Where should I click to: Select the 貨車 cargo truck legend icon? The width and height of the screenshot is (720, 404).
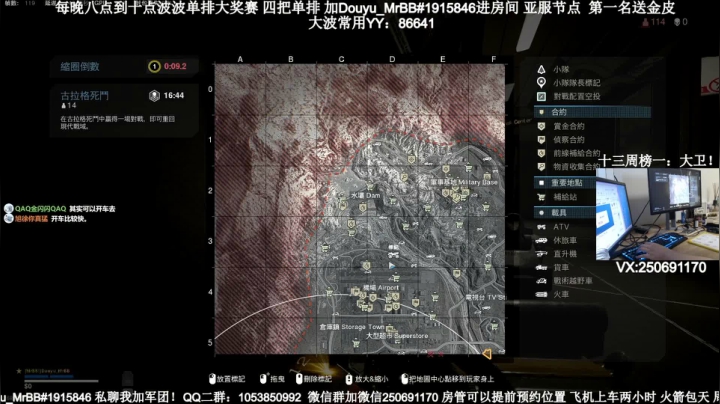541,267
